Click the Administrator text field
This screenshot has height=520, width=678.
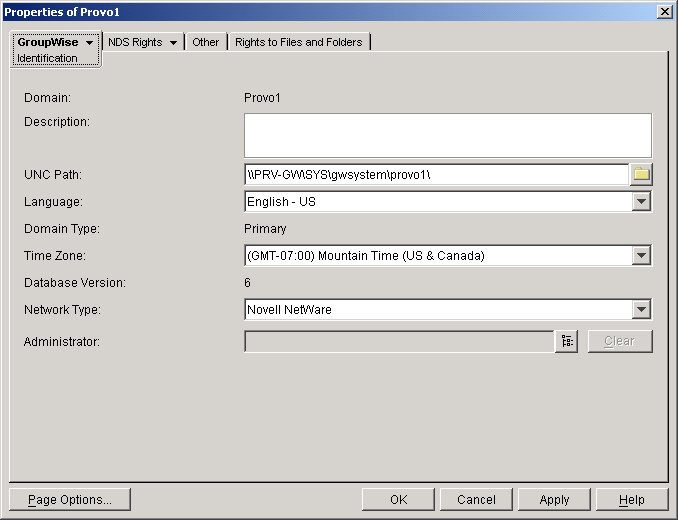click(x=400, y=341)
